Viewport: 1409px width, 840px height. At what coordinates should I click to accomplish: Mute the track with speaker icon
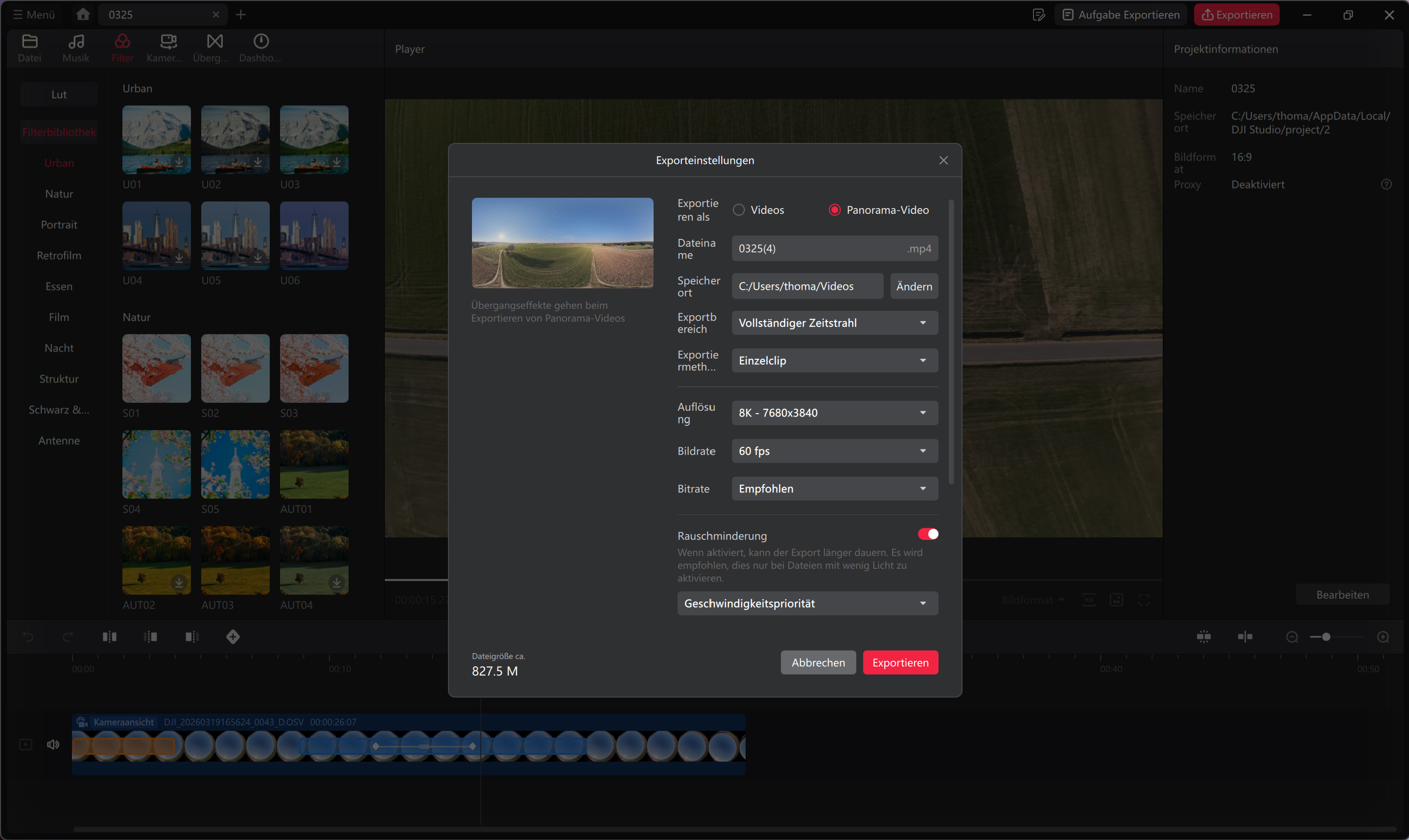click(x=53, y=745)
